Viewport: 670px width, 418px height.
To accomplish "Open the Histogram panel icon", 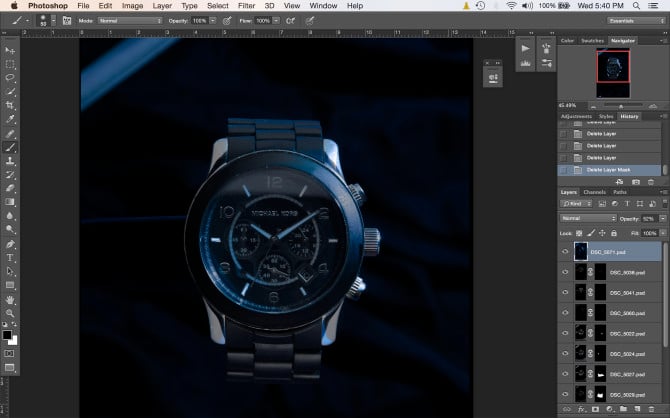I will (526, 63).
